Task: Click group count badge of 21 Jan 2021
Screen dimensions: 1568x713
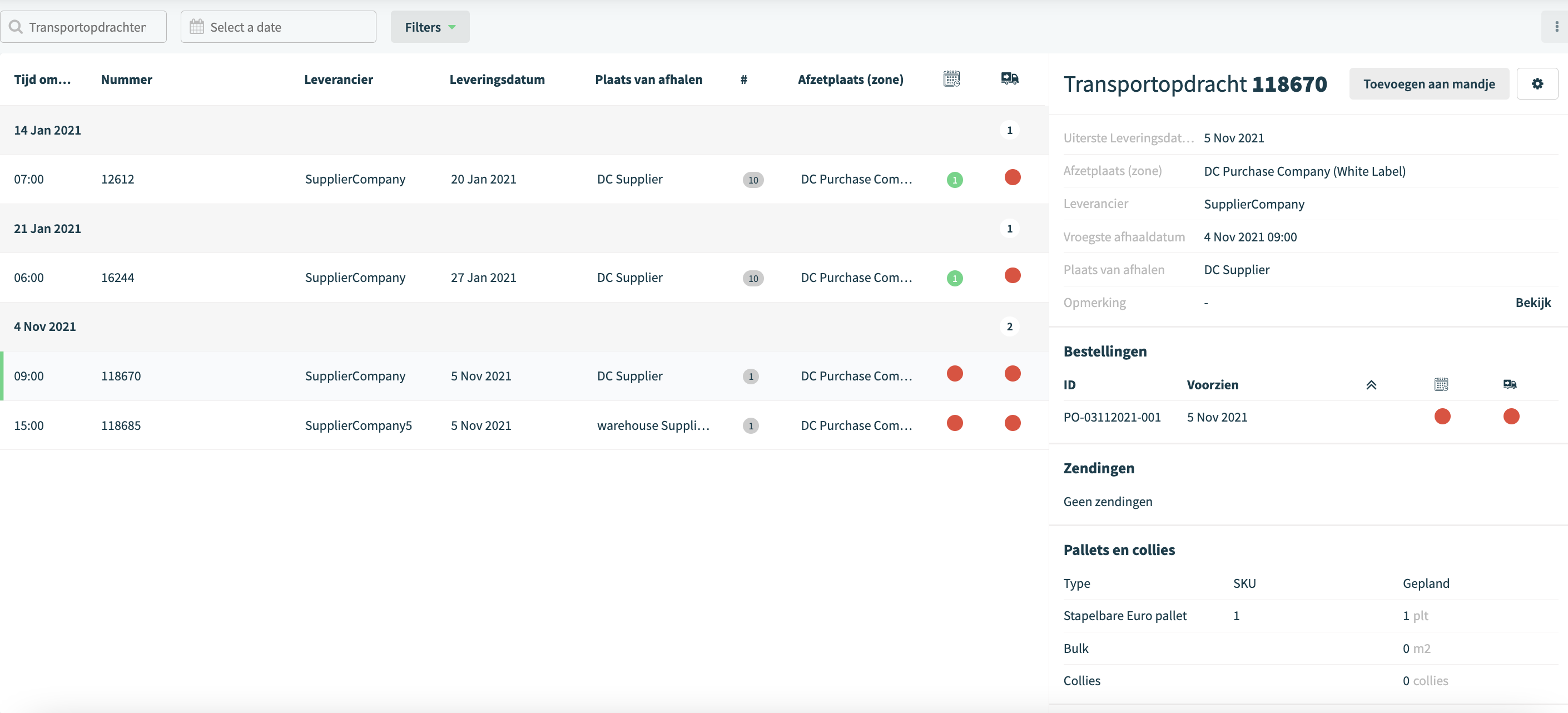Action: coord(1009,229)
